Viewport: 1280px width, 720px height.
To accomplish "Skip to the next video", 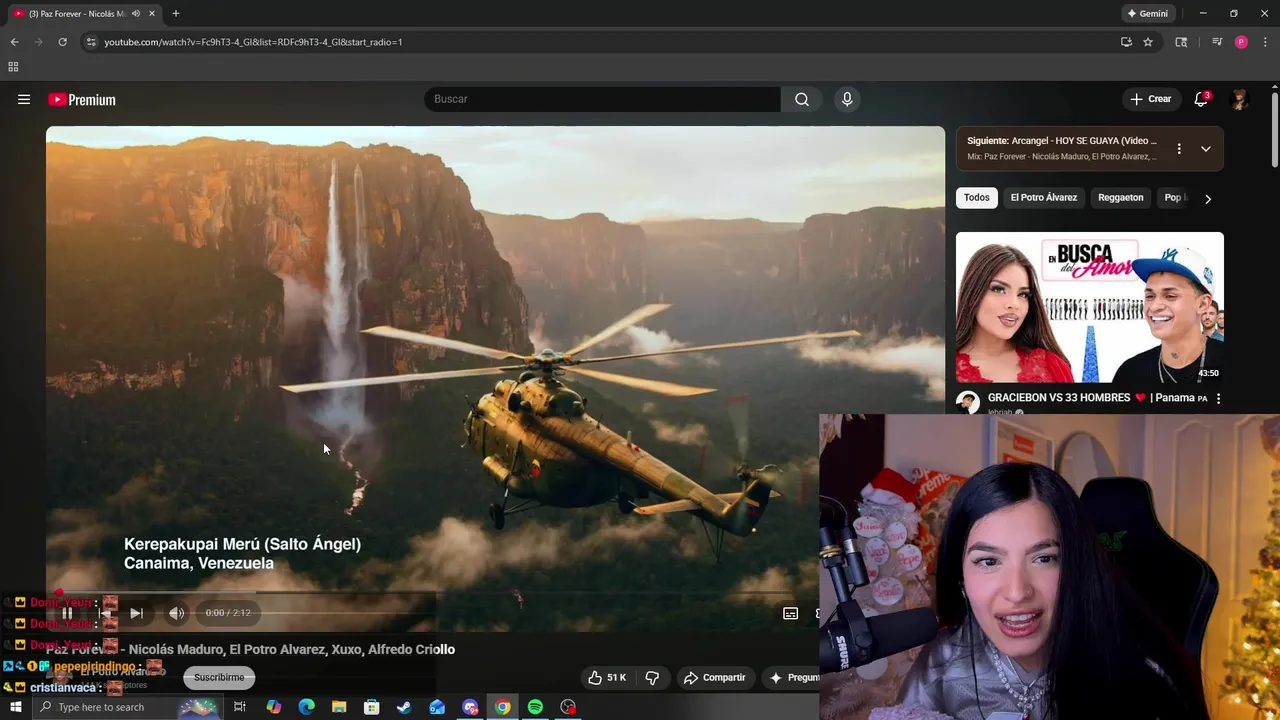I will (136, 613).
